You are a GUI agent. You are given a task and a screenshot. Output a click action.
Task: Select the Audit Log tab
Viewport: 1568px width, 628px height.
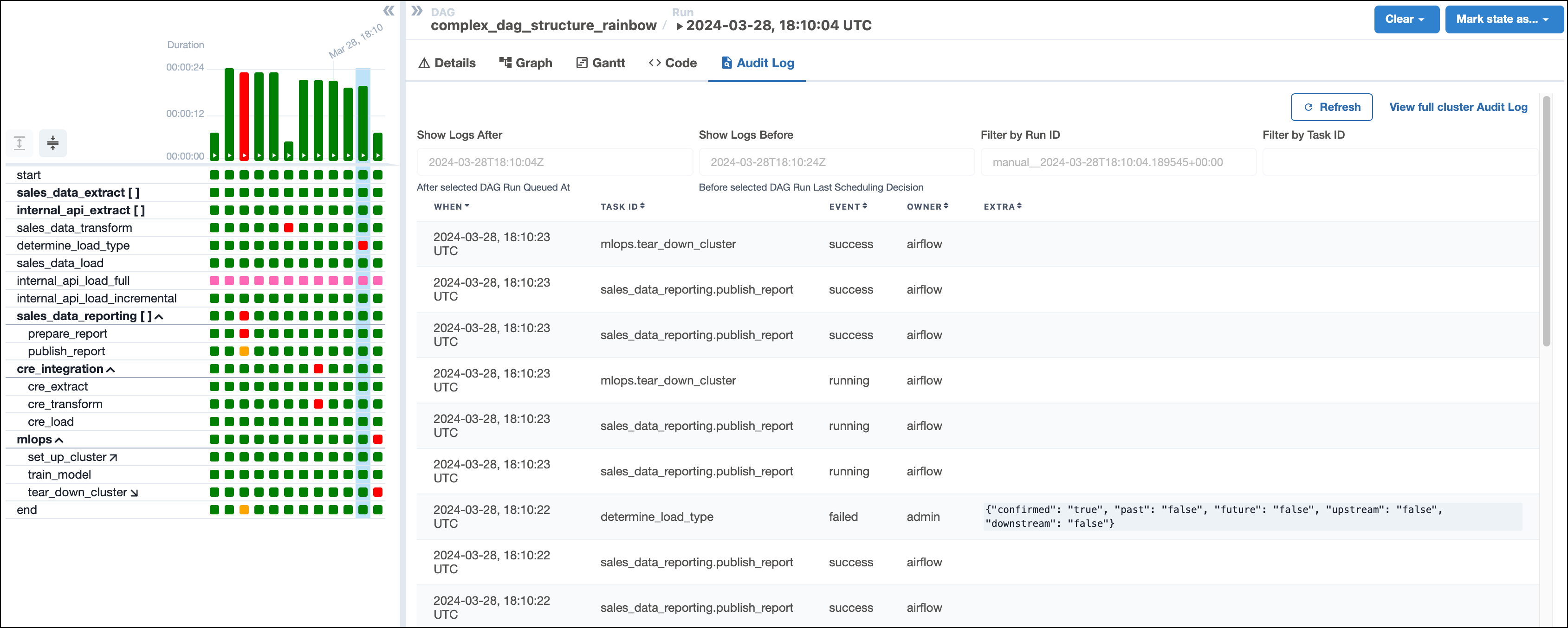pos(756,62)
